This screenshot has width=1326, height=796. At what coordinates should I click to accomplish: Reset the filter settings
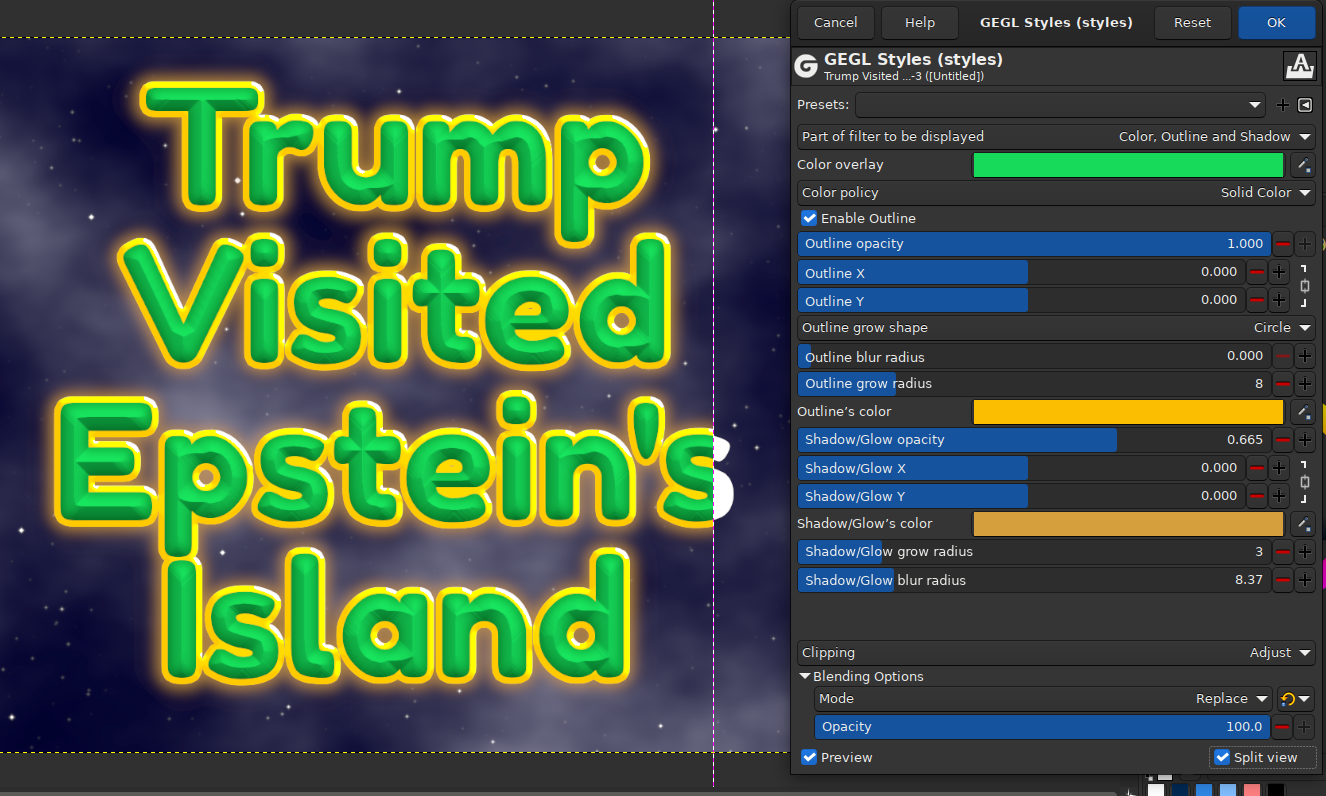(1192, 22)
